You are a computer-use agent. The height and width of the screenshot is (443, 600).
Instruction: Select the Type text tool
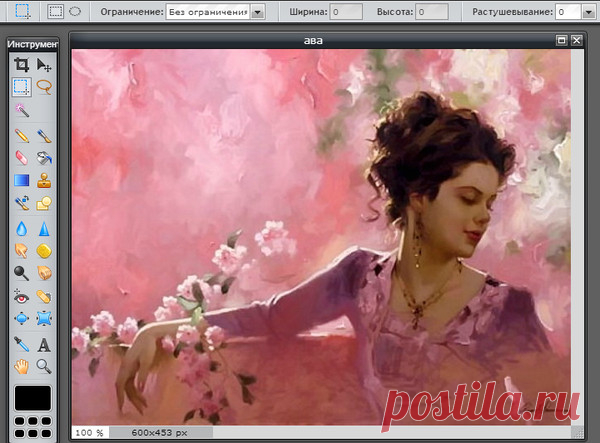pos(44,344)
